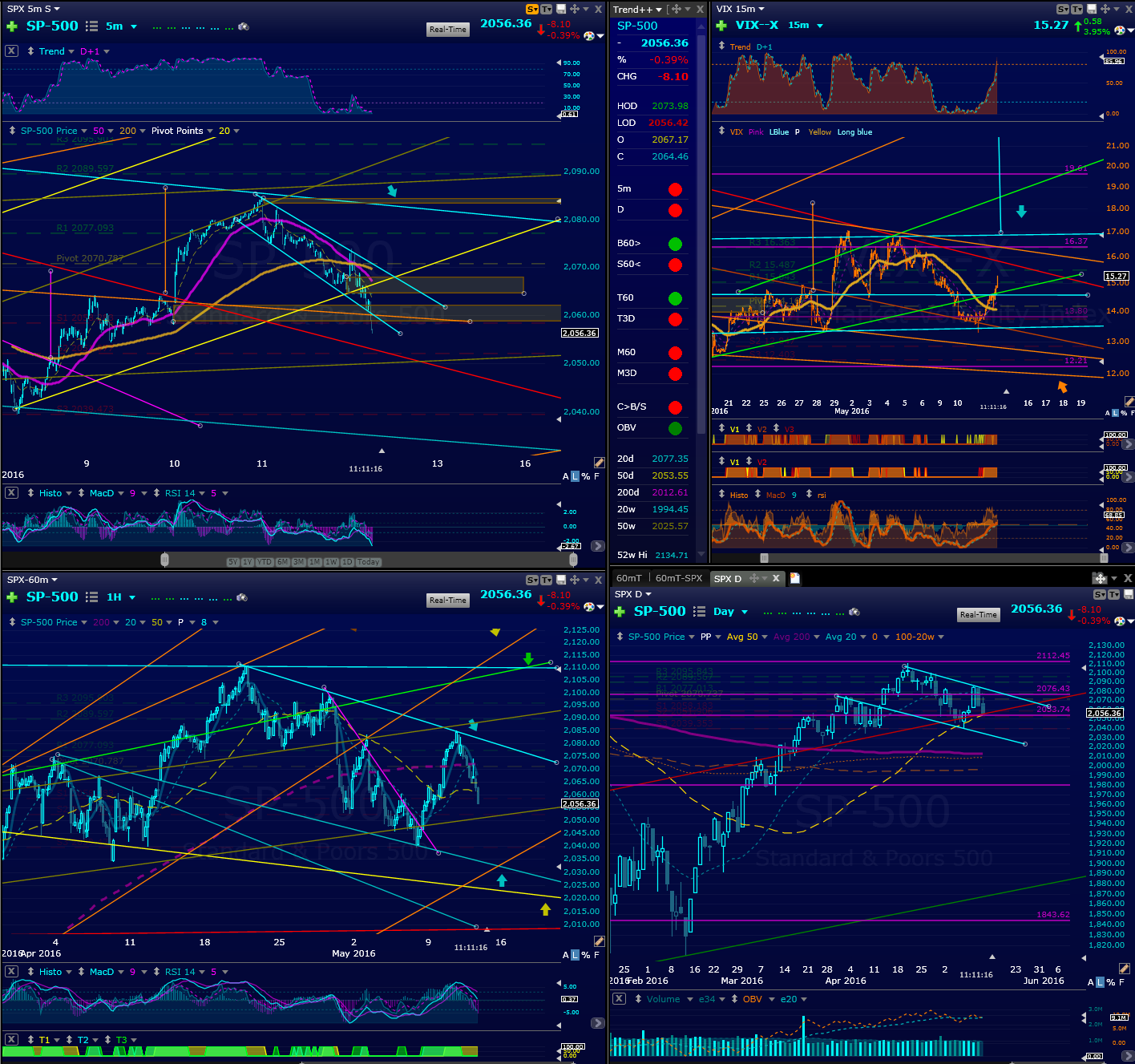Grab right range slider handle in SPX 5m chart

[573, 560]
